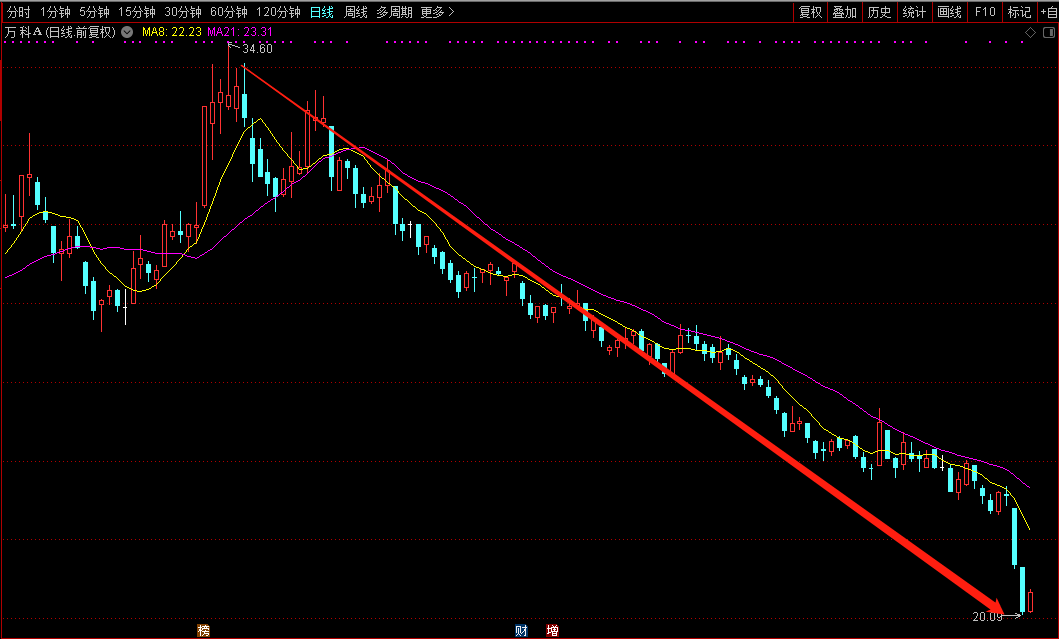Switch to 30分钟 chart period
Image resolution: width=1059 pixels, height=639 pixels.
click(x=183, y=12)
